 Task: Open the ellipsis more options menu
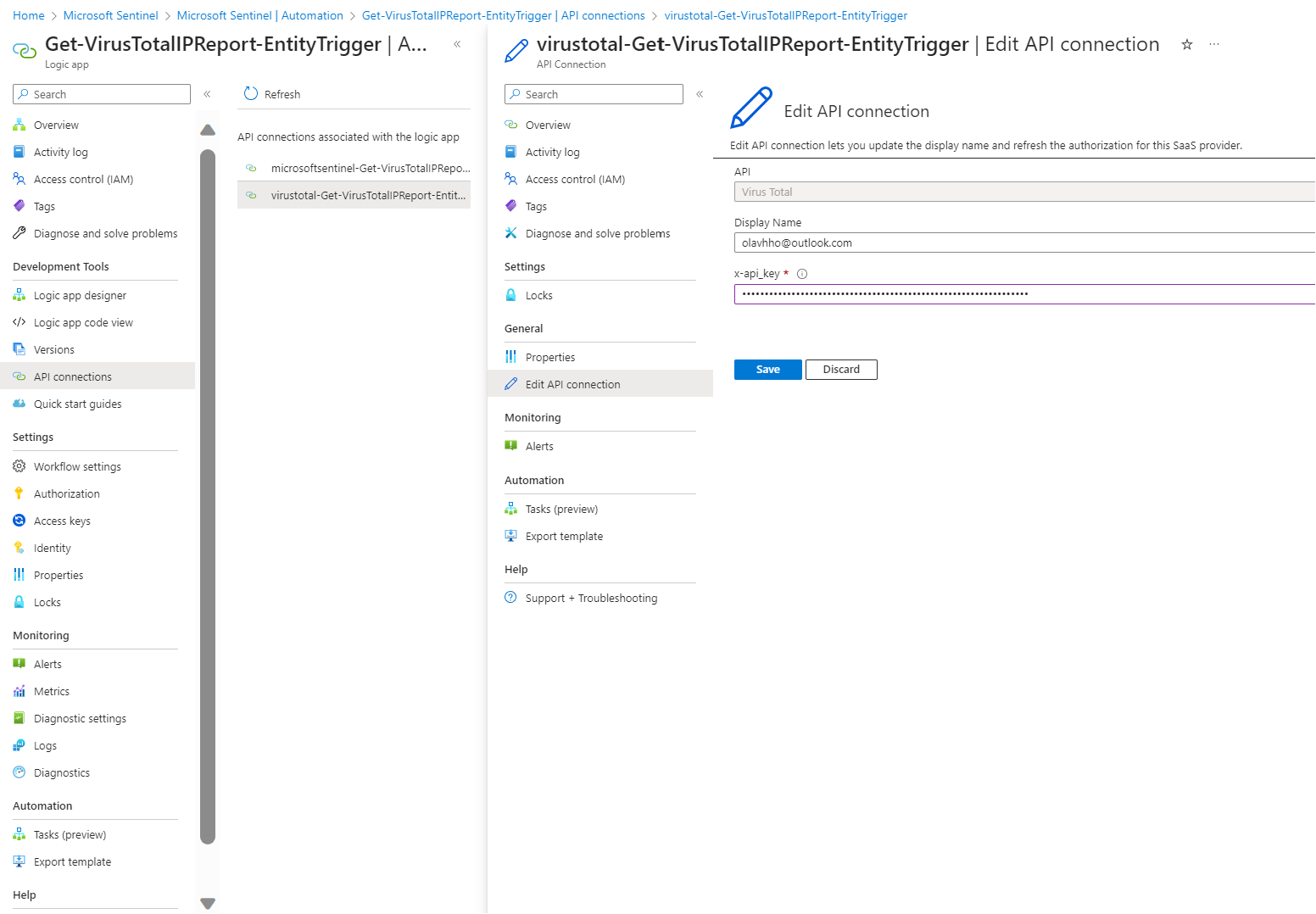1214,44
